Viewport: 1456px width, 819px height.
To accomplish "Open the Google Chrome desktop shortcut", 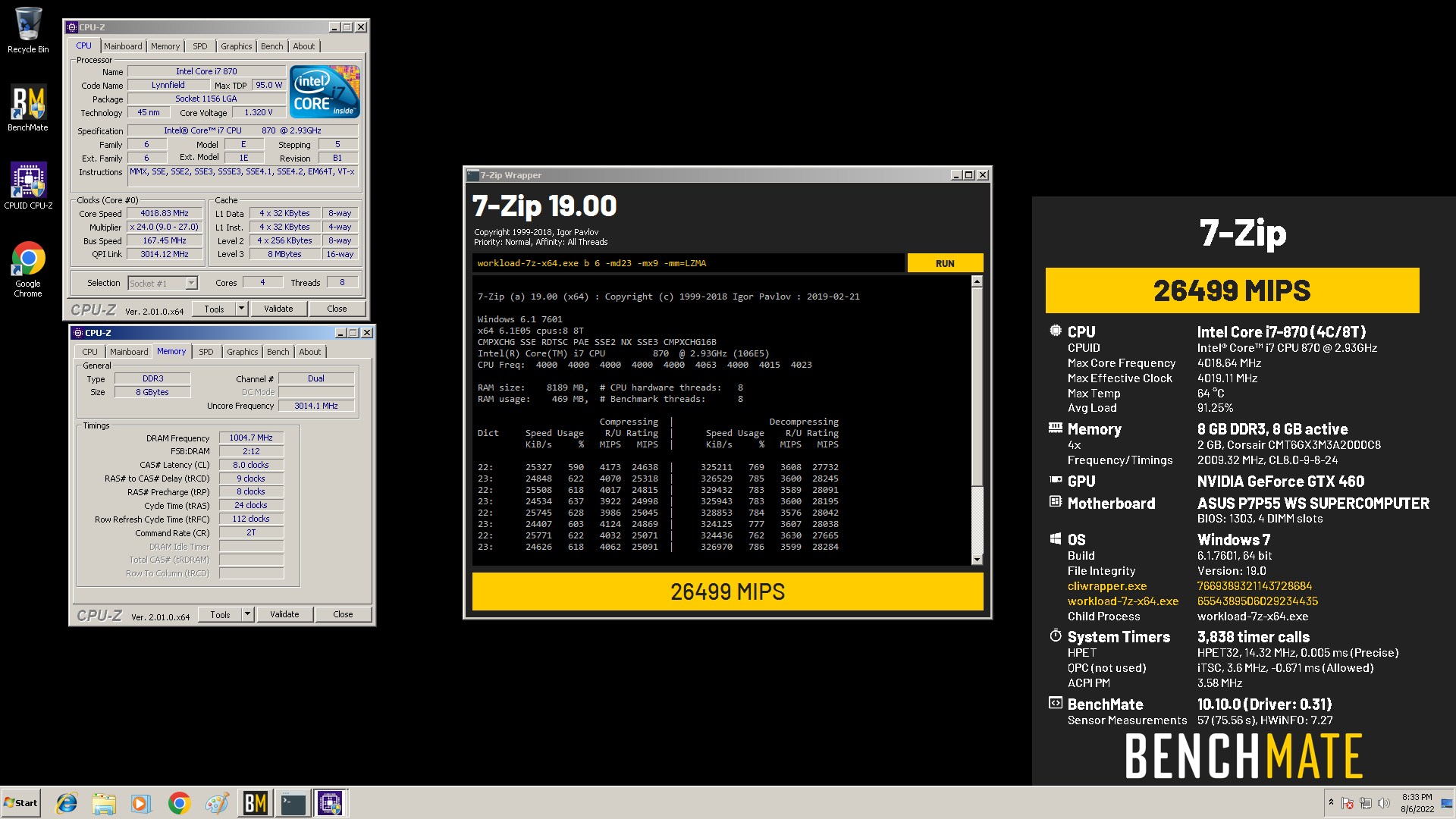I will coord(28,269).
